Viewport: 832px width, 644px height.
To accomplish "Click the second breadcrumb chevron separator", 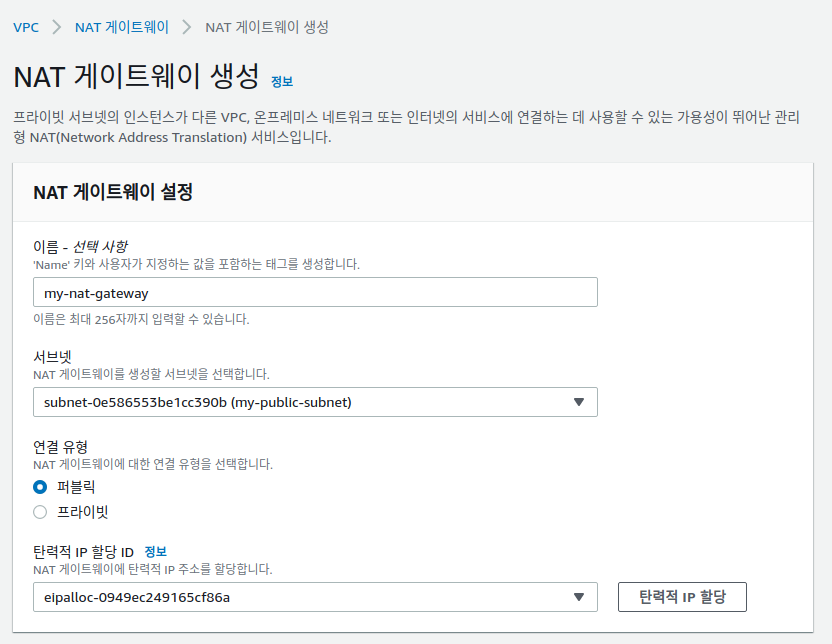I will 187,27.
